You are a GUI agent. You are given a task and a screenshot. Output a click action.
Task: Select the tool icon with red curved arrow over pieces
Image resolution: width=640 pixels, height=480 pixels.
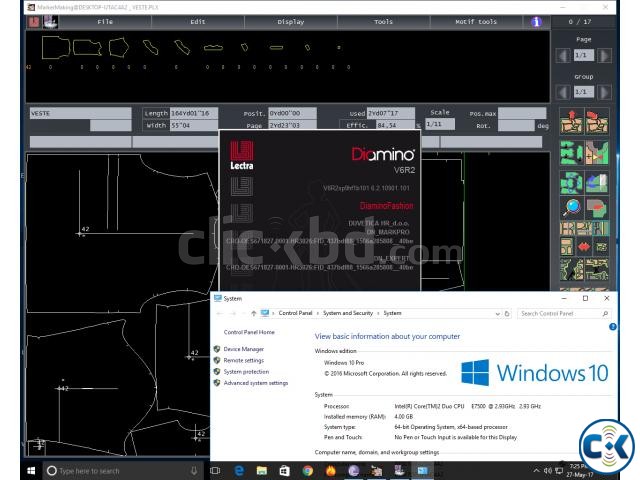pos(597,122)
